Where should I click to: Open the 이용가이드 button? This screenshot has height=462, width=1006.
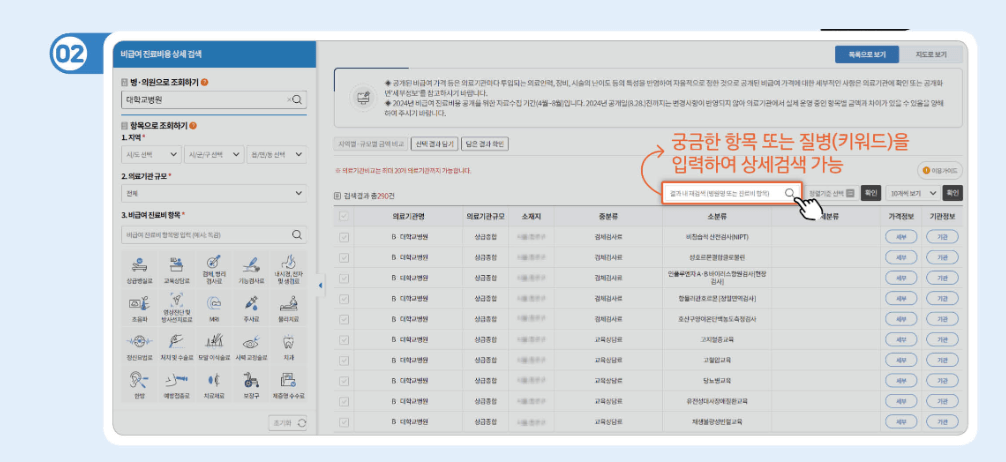pos(940,171)
